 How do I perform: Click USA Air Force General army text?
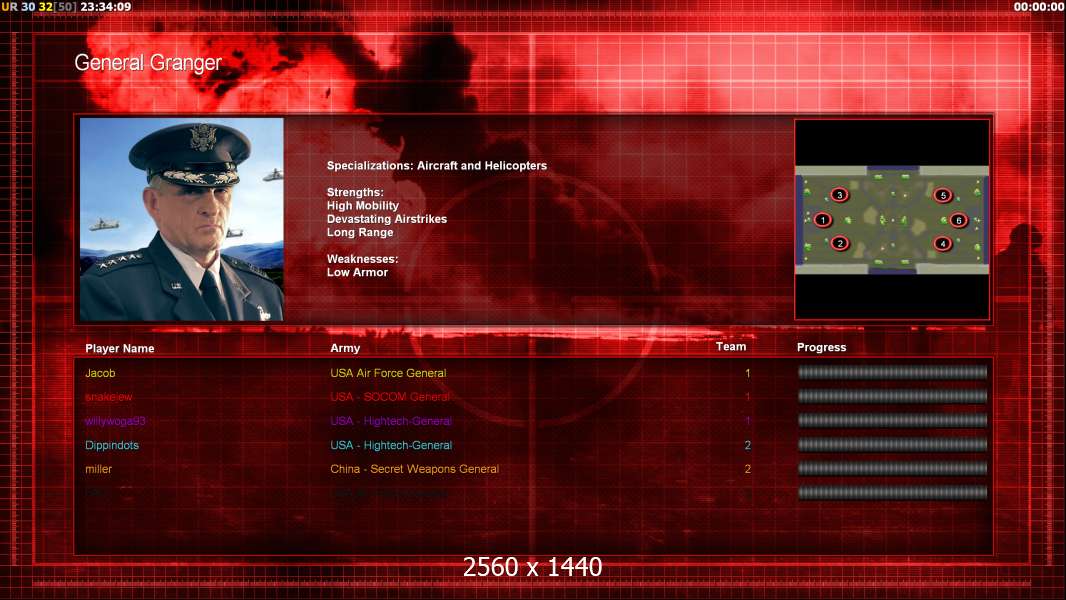pyautogui.click(x=388, y=373)
